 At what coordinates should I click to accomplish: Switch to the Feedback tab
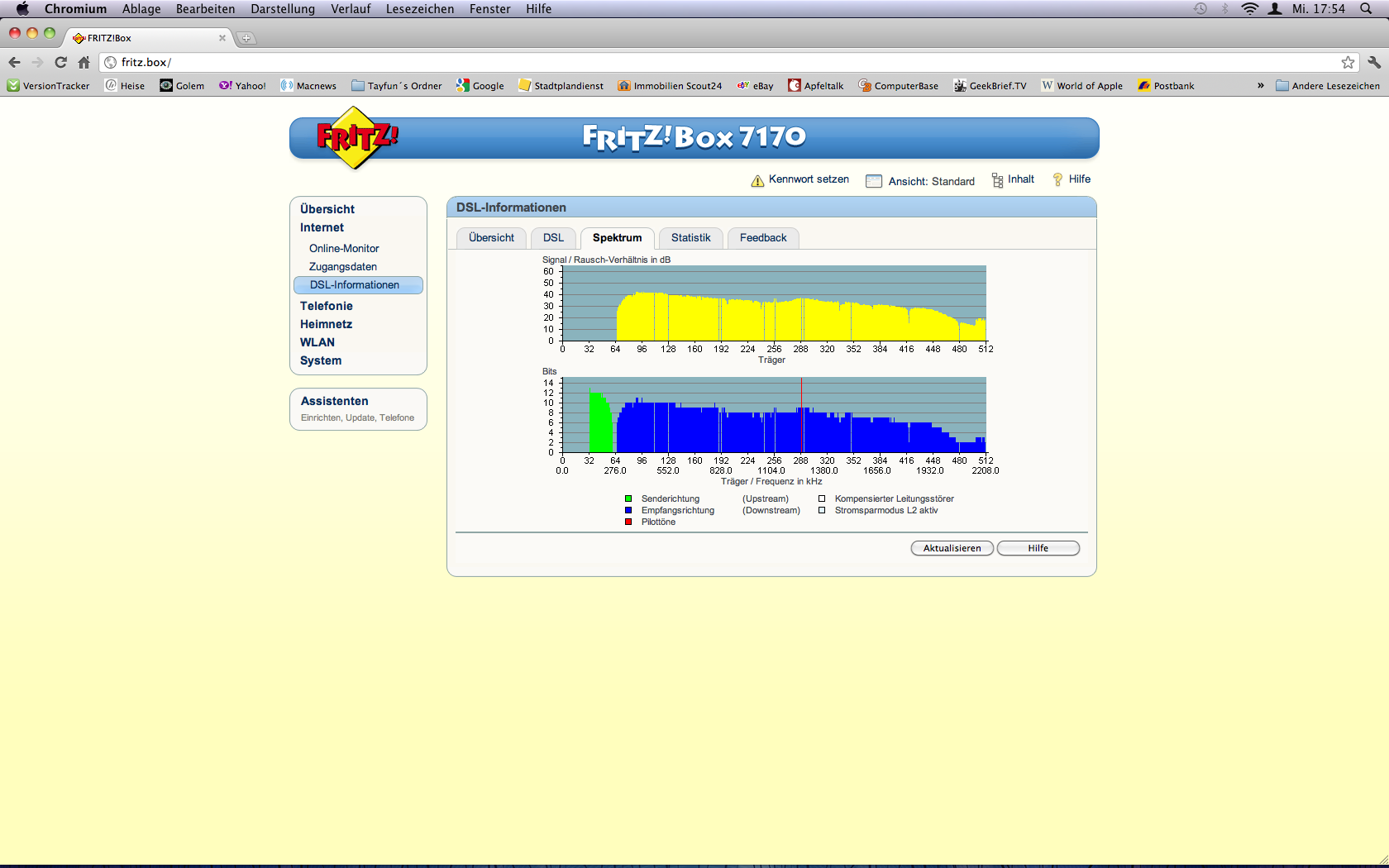[763, 238]
